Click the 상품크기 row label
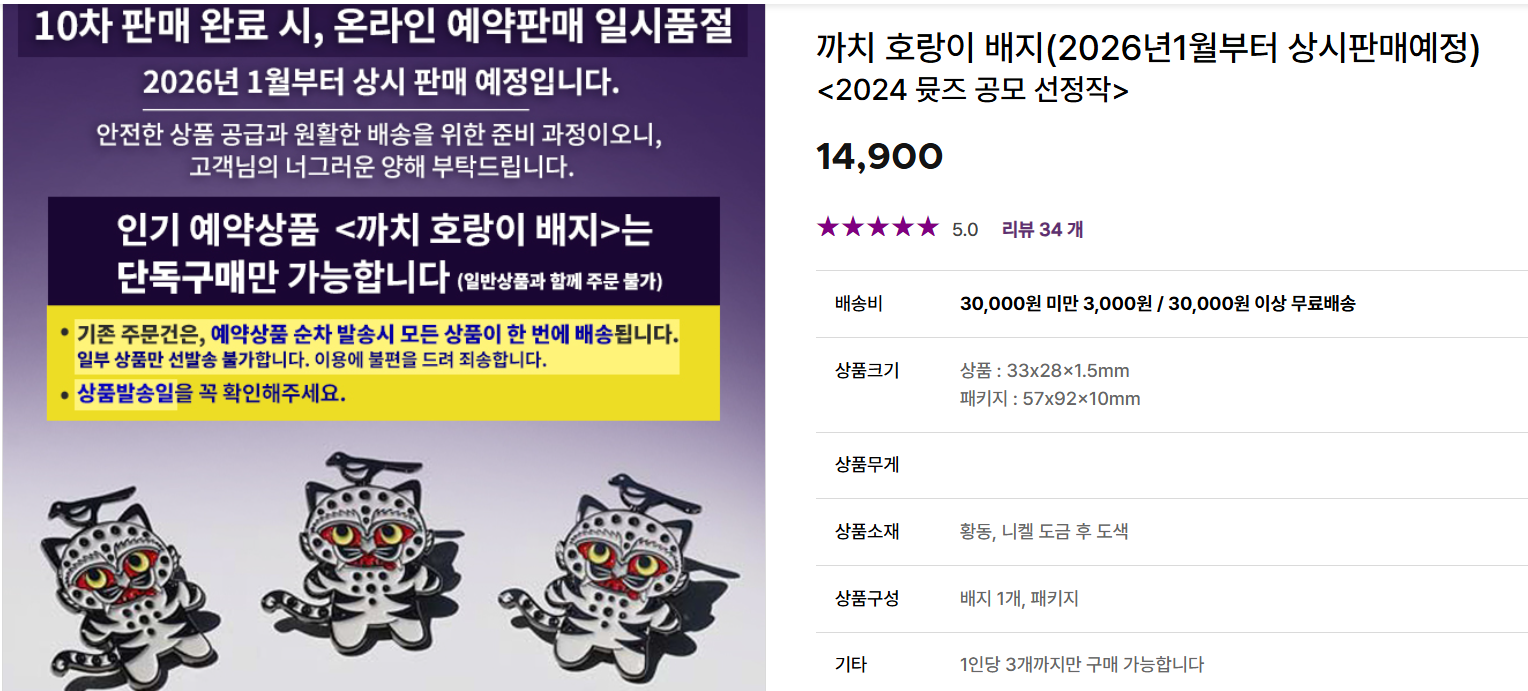The width and height of the screenshot is (1528, 691). coord(867,371)
